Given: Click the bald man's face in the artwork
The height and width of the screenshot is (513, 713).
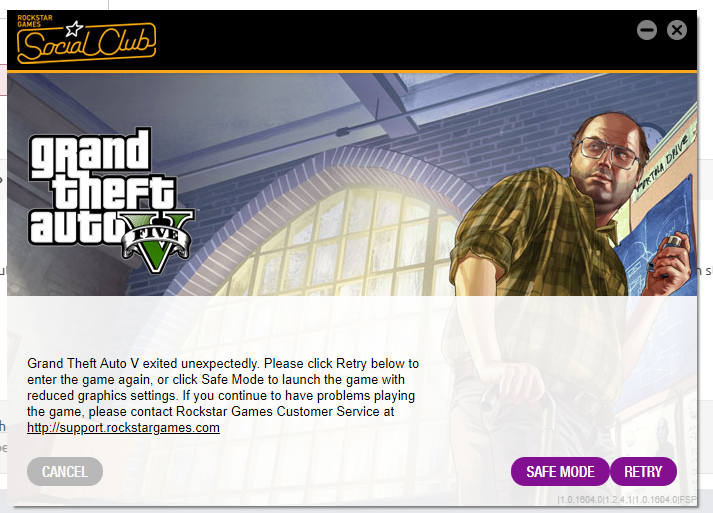Looking at the screenshot, I should (x=607, y=159).
